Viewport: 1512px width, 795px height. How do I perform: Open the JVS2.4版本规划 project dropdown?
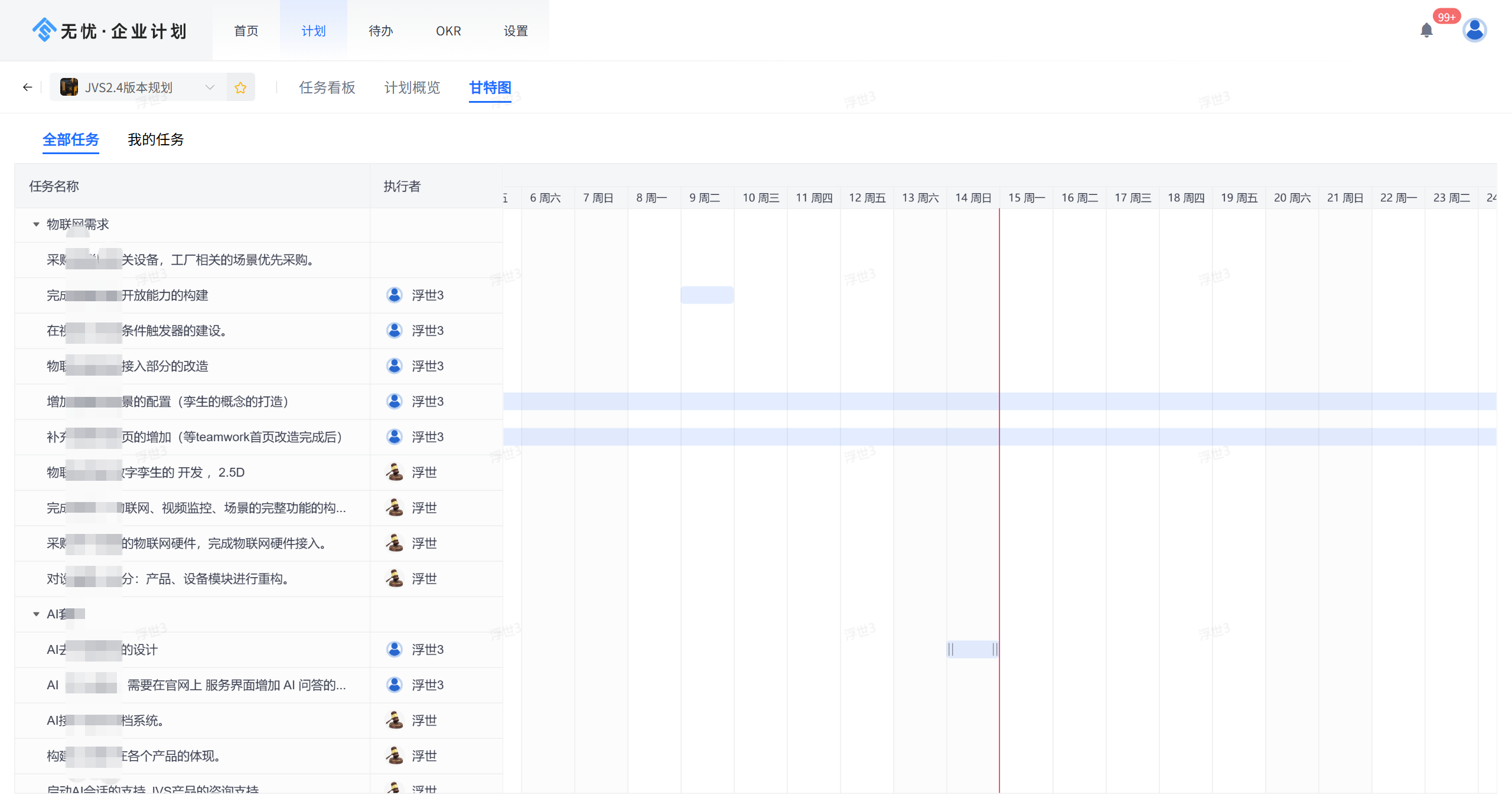pos(210,87)
